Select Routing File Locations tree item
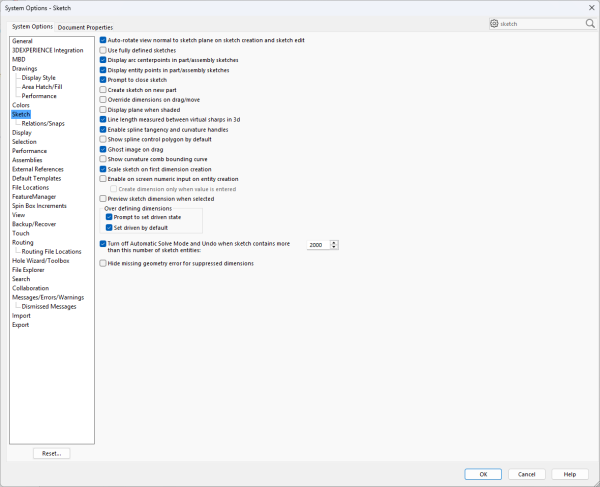 [51, 251]
